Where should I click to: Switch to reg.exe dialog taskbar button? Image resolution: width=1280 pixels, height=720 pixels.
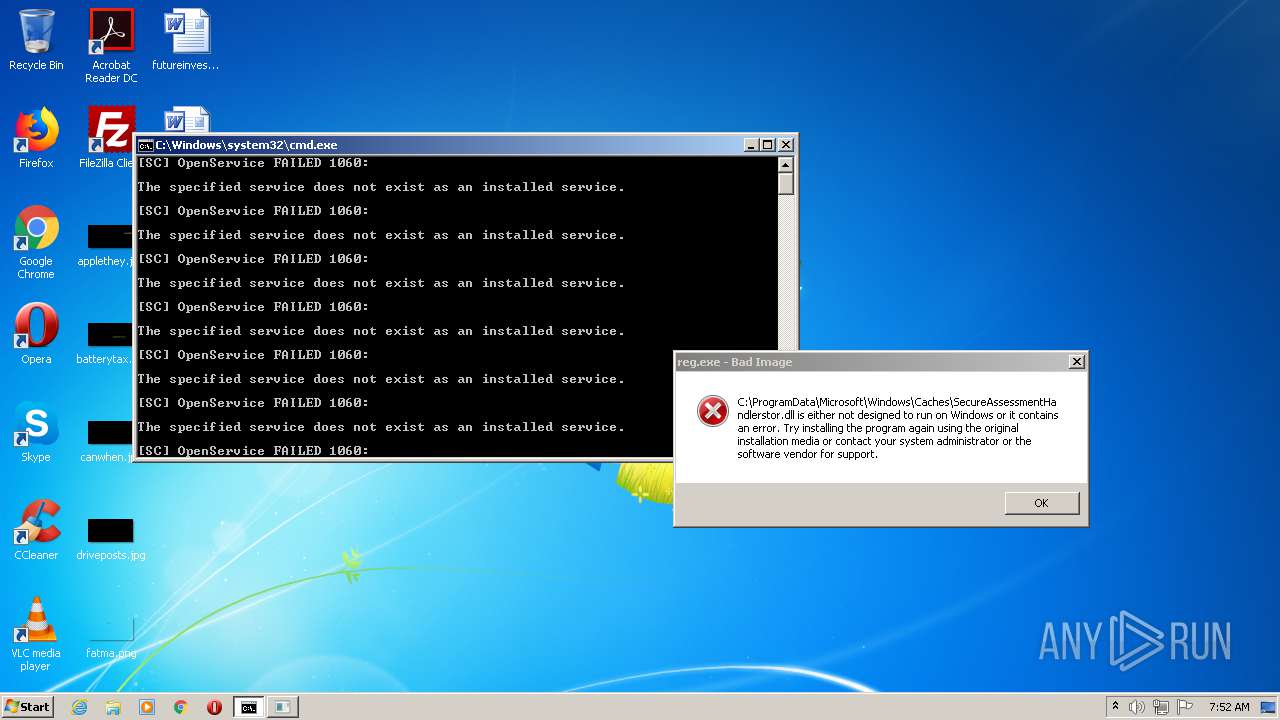[x=283, y=707]
